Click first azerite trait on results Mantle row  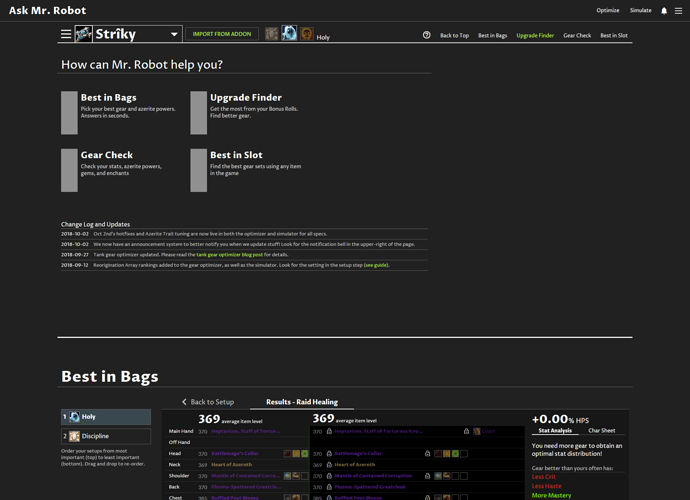tap(438, 476)
